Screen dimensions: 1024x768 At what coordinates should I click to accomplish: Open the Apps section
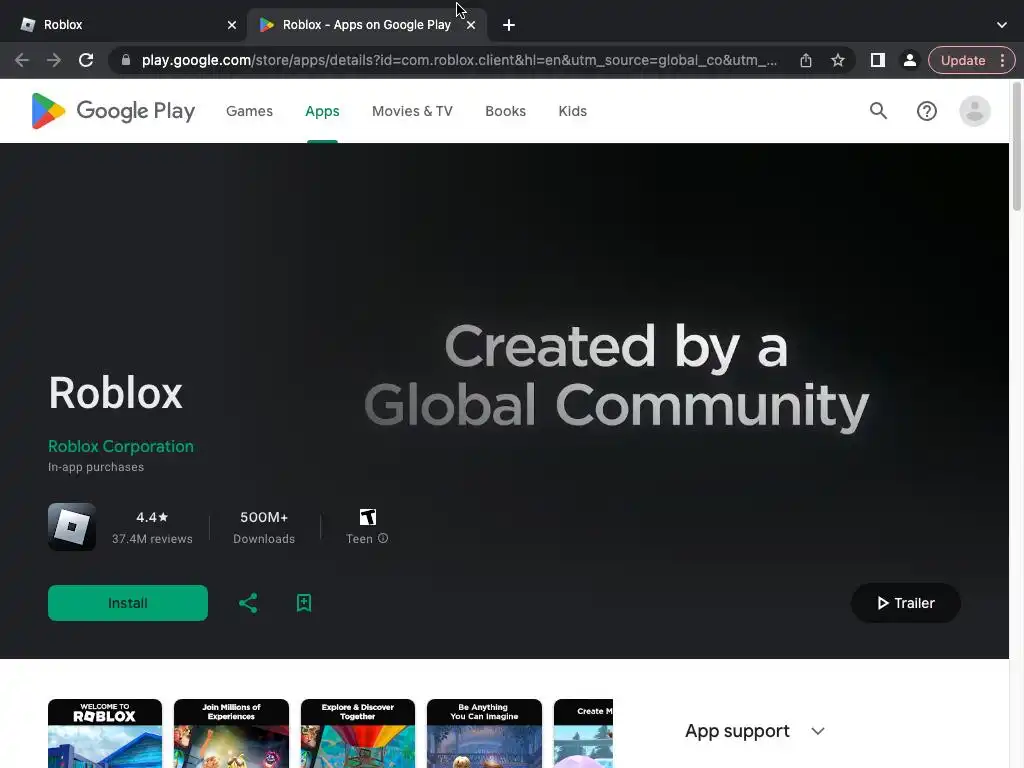(322, 111)
